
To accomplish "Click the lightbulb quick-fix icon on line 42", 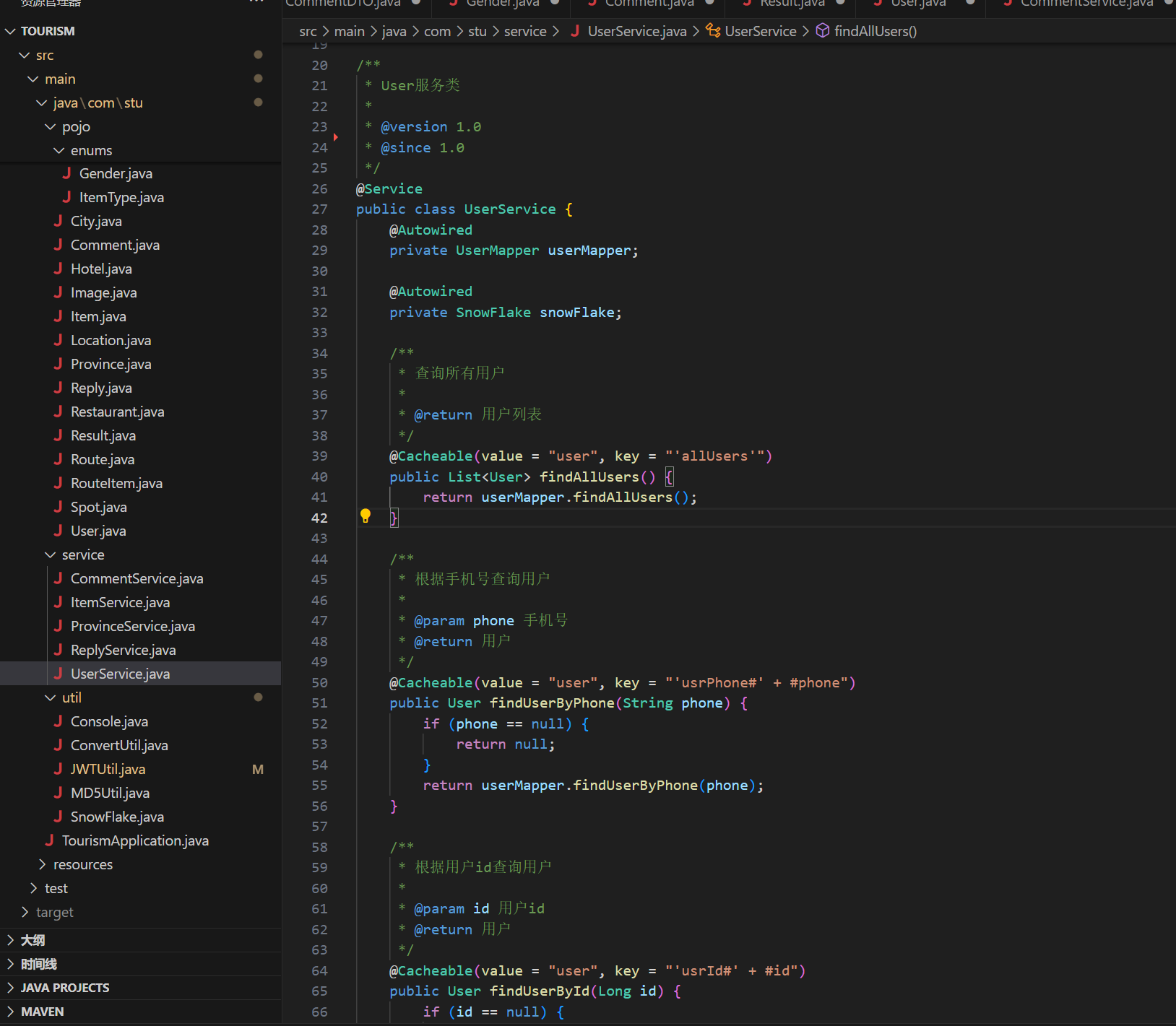I will 366,516.
